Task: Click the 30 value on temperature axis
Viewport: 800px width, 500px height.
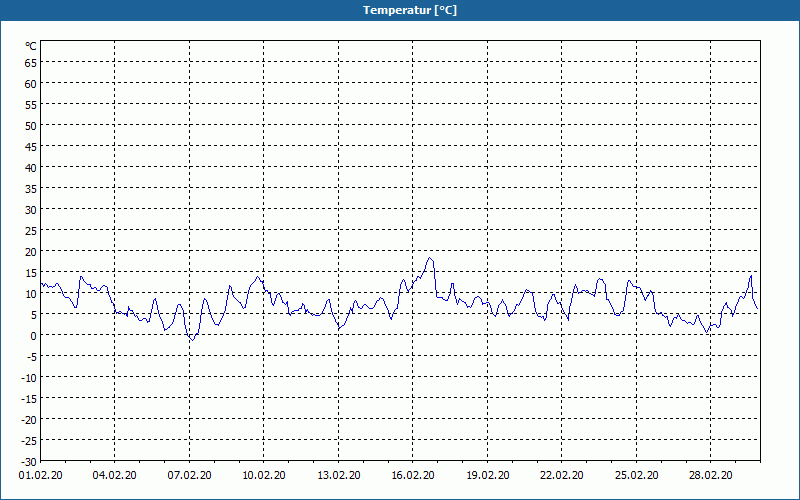Action: [x=31, y=210]
